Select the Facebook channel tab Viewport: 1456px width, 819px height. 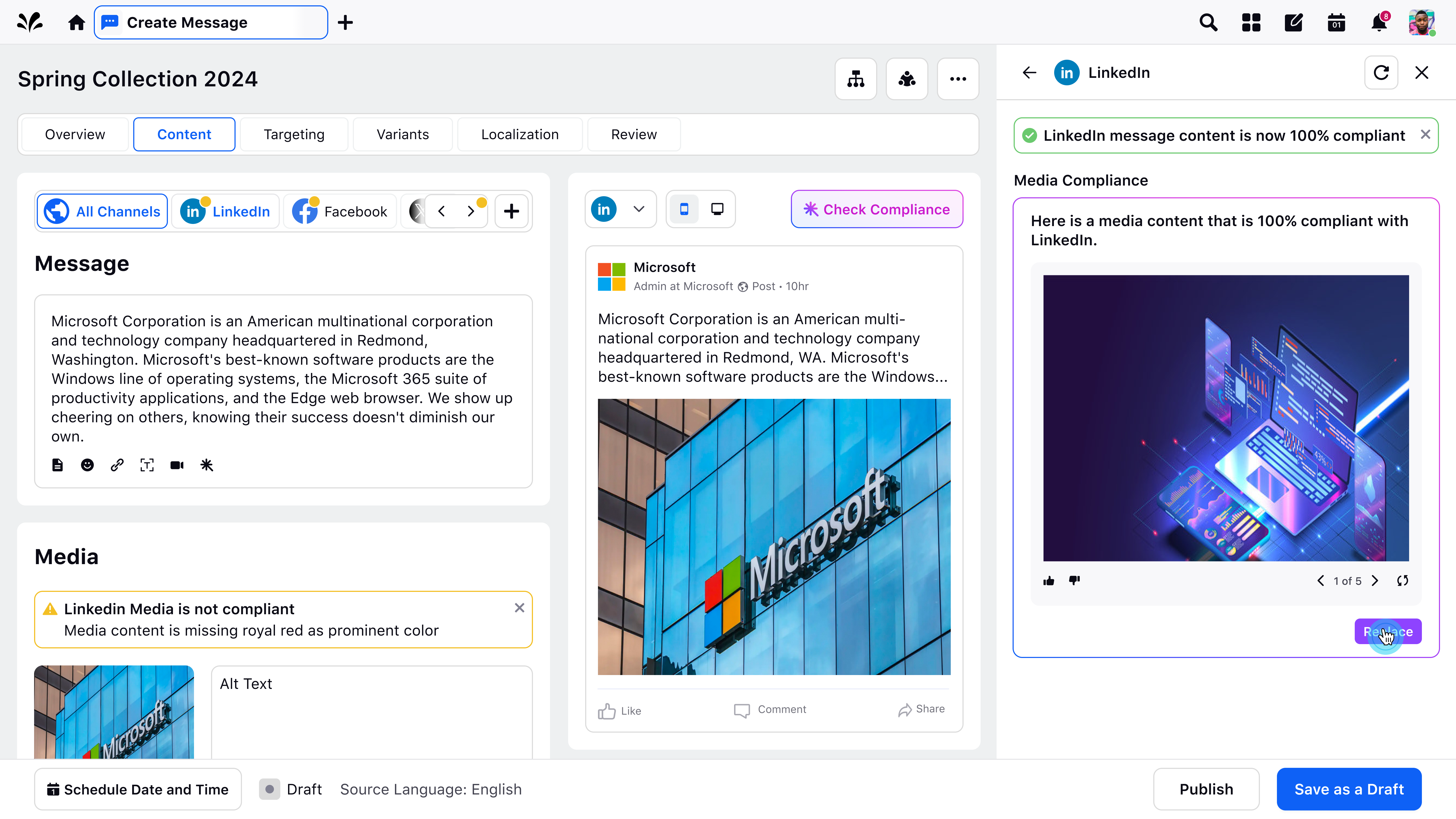(340, 211)
